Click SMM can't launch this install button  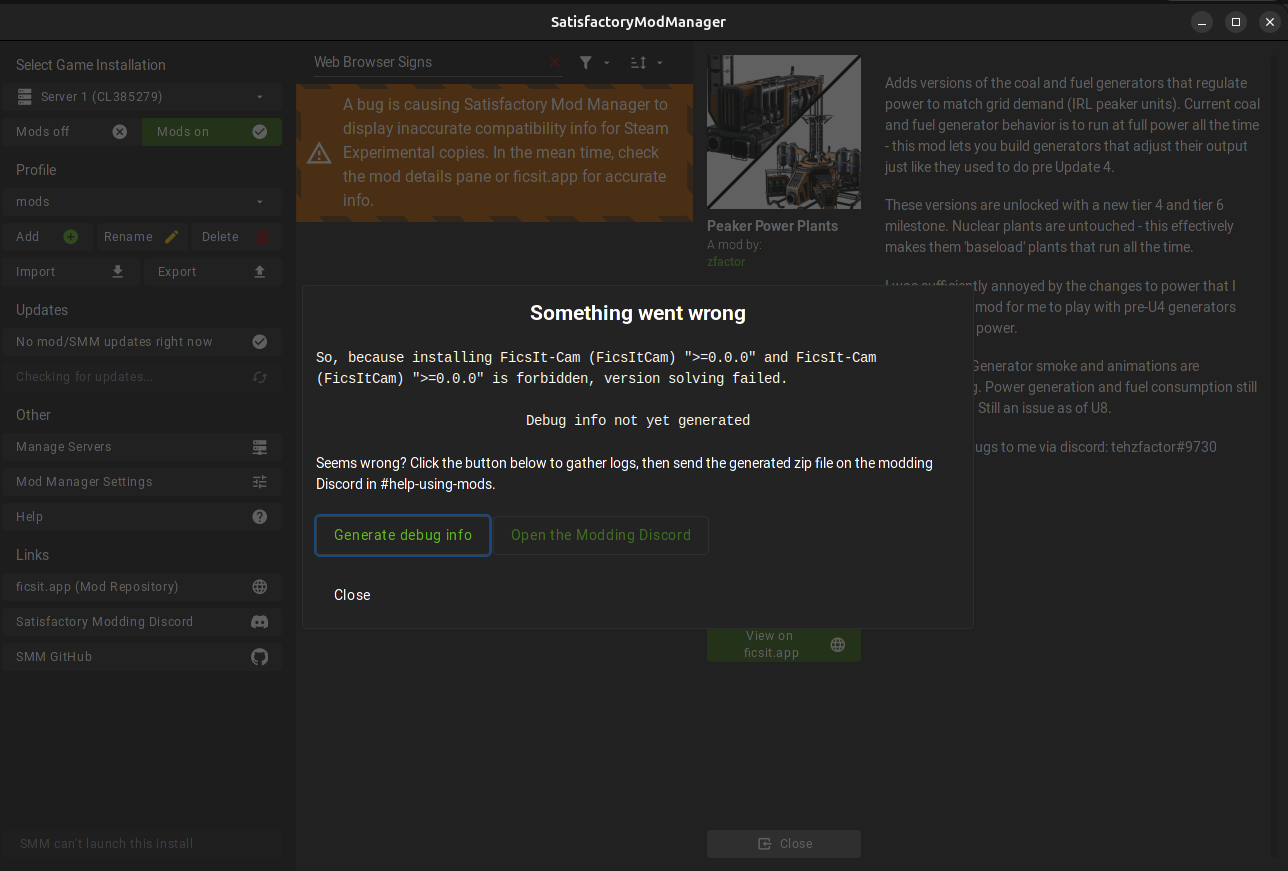tap(142, 844)
